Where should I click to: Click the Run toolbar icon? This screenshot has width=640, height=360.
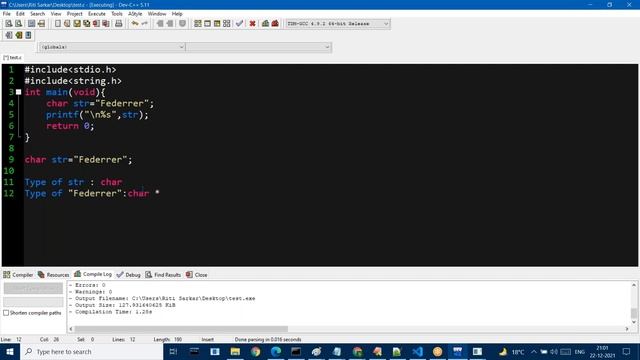[x=207, y=24]
